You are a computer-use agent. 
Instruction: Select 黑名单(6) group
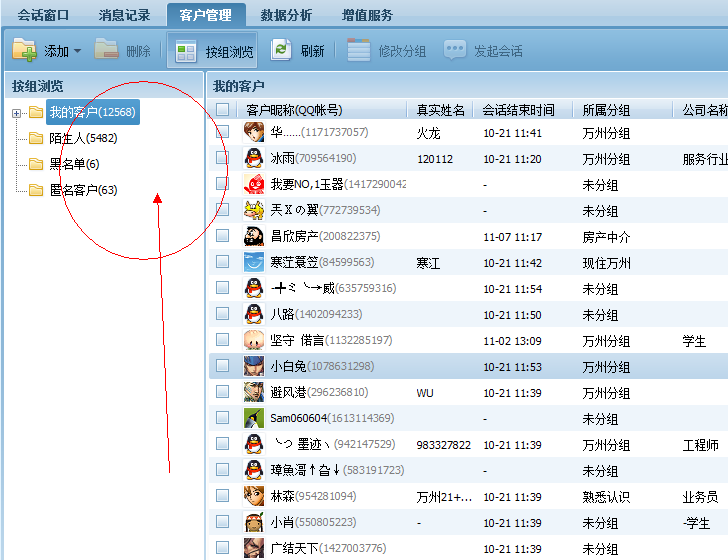74,164
